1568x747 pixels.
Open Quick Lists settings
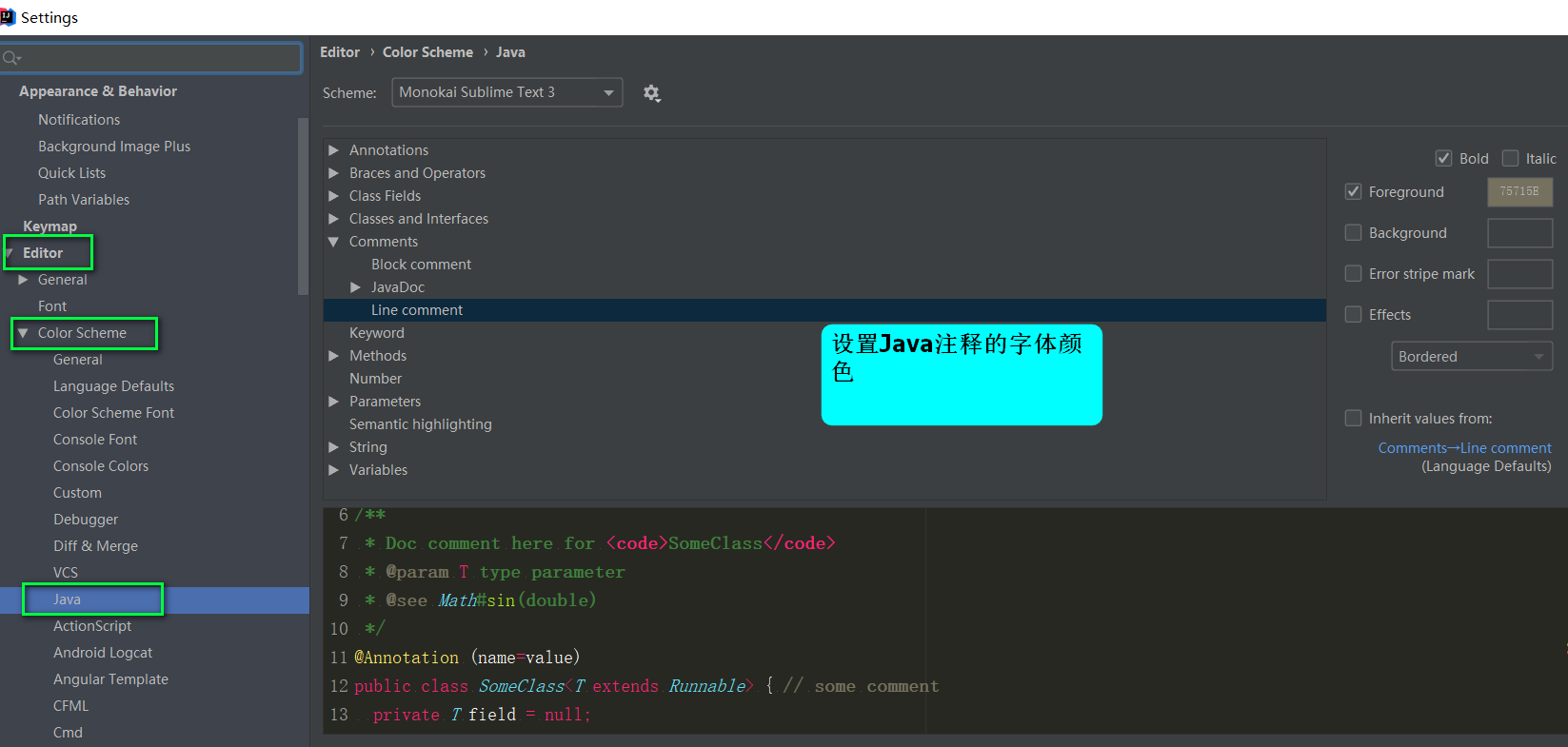[x=72, y=173]
